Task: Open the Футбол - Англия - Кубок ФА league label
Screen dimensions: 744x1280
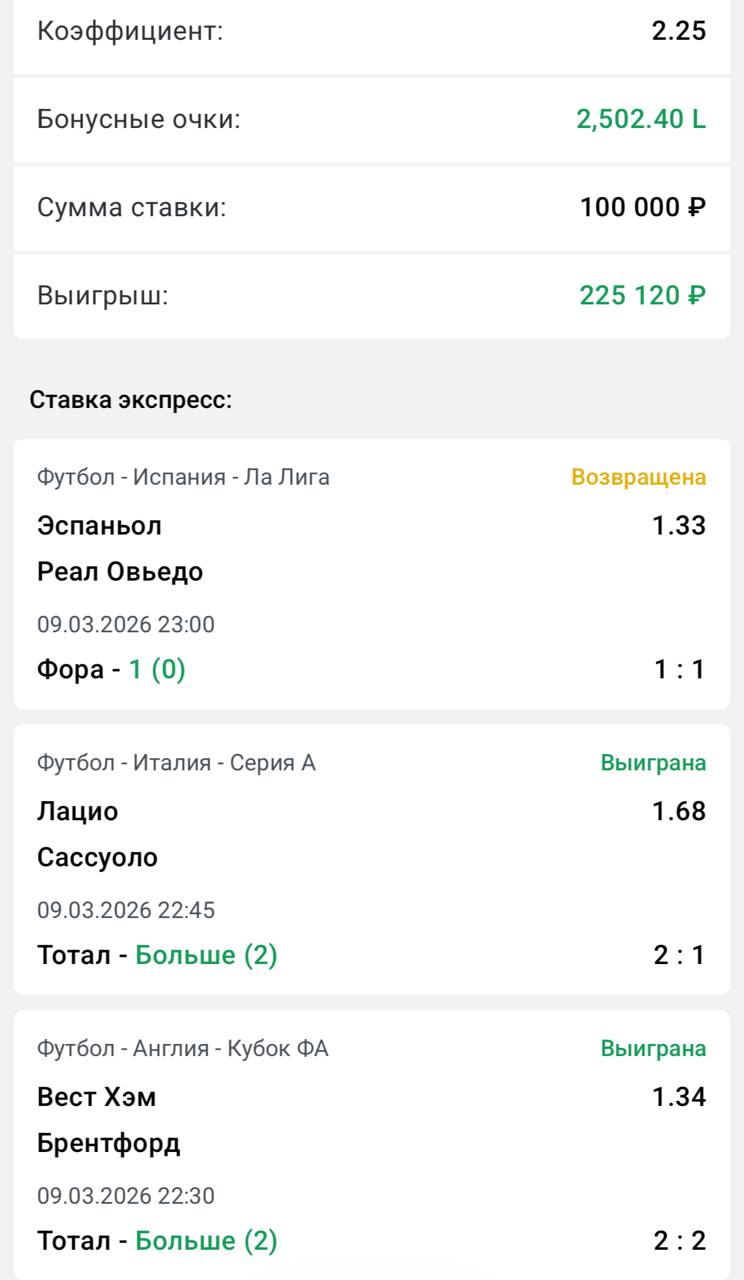Action: 182,1049
